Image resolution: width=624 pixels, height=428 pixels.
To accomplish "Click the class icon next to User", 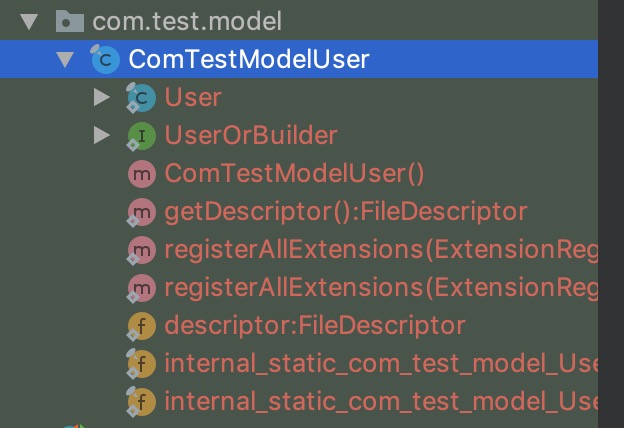I will pos(140,97).
